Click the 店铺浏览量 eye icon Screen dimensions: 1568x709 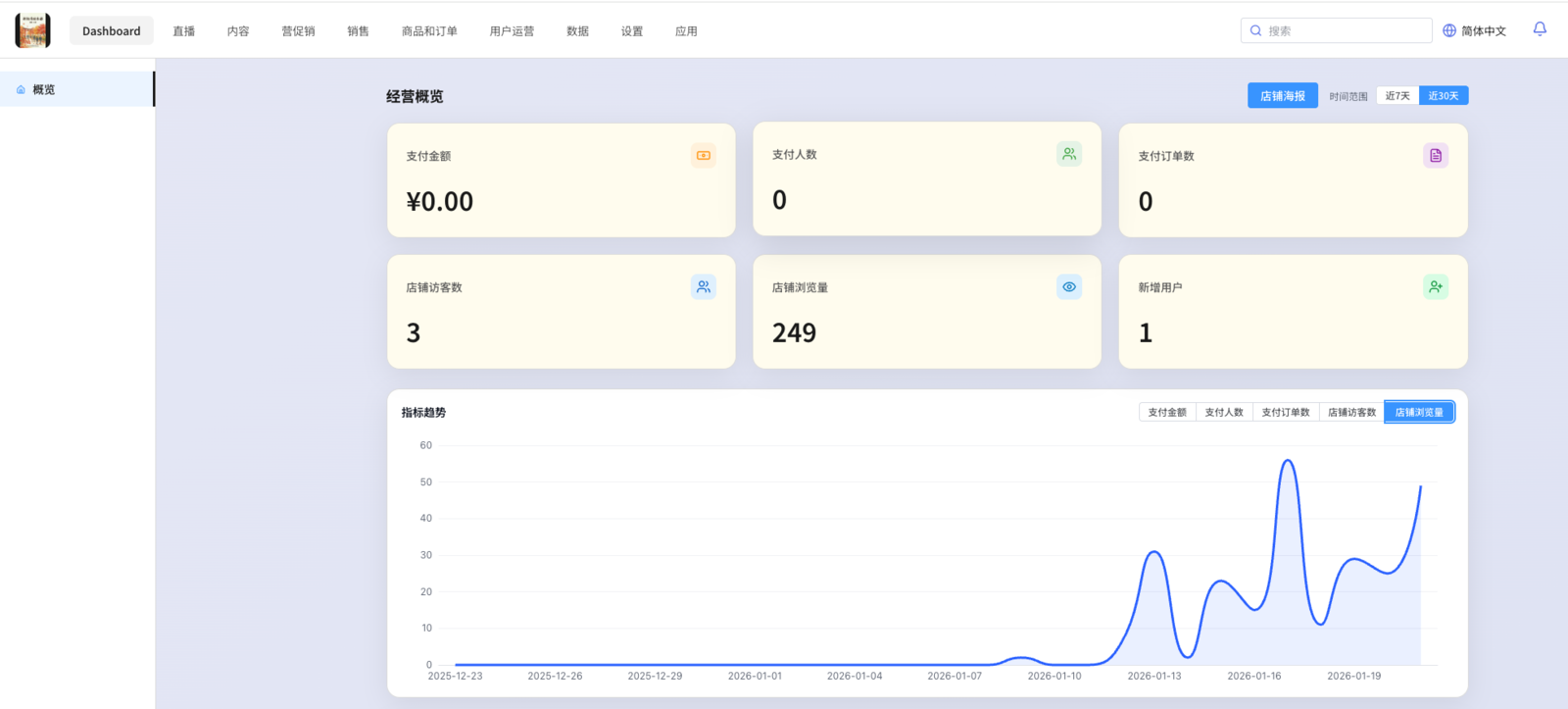(x=1069, y=287)
